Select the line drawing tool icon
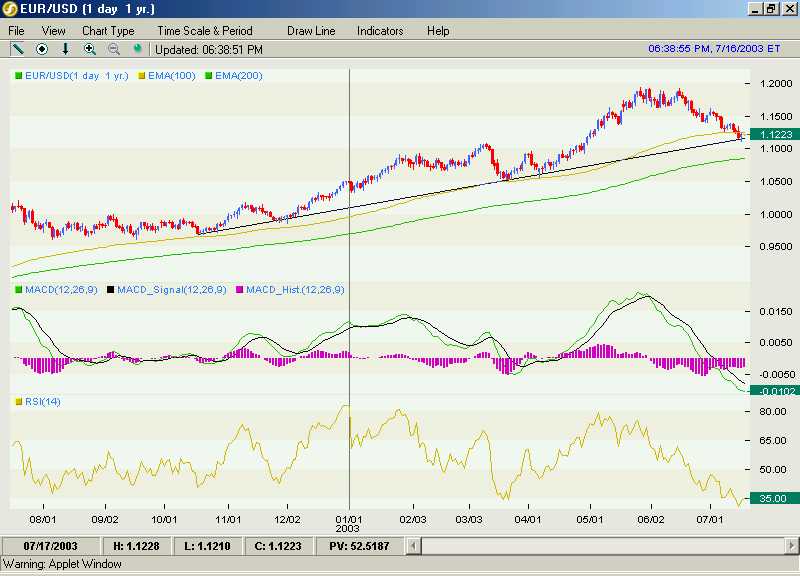 (x=17, y=49)
